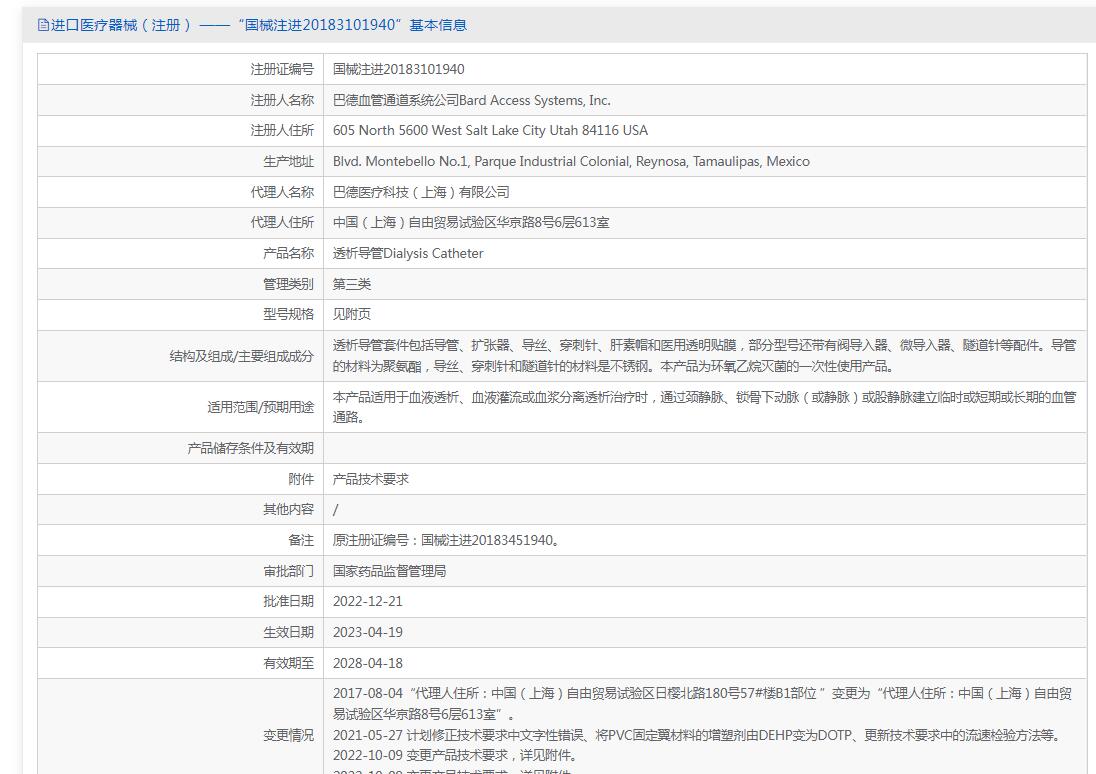Click the paragraph starting with 透析导管套件包括导管

coord(705,355)
